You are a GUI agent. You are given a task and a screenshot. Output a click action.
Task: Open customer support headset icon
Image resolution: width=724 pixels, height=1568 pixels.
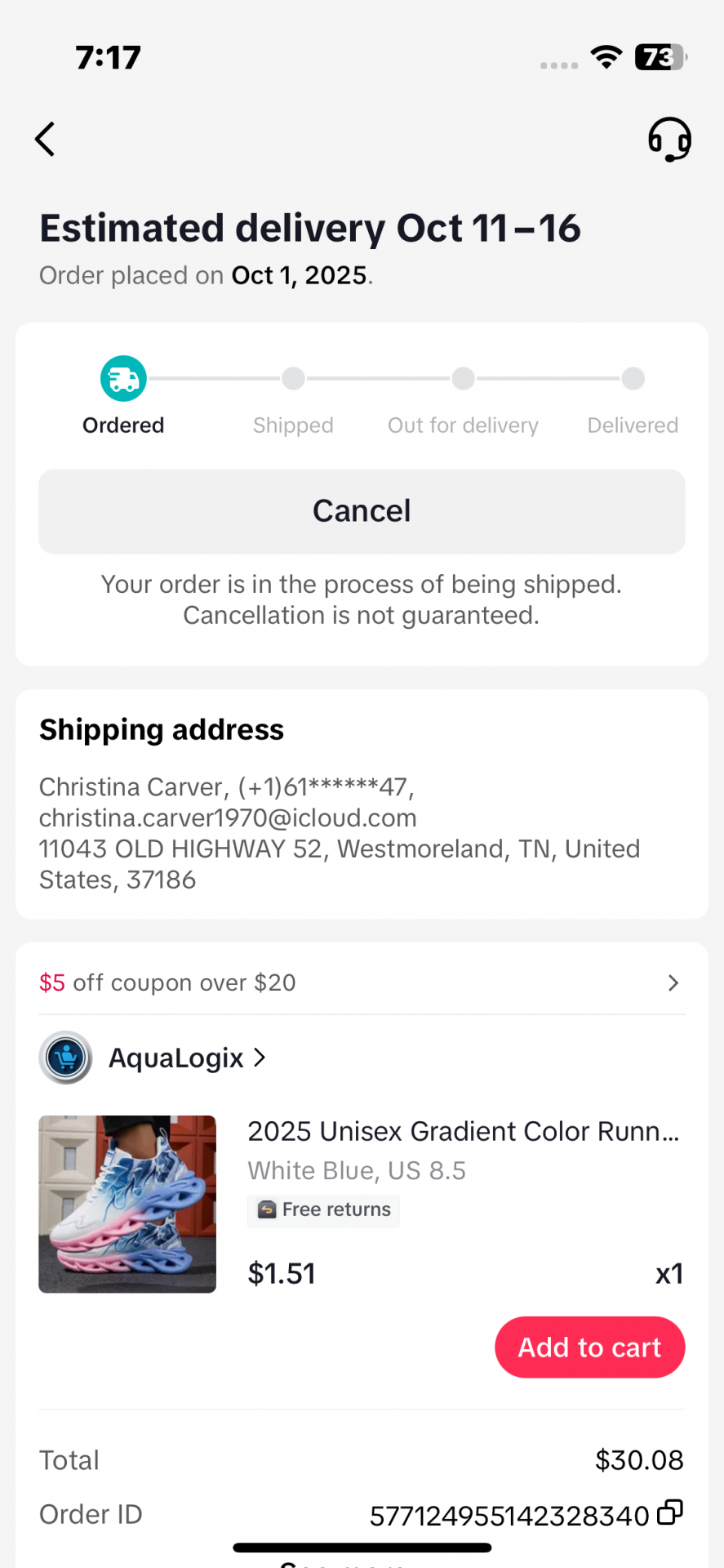pyautogui.click(x=669, y=139)
